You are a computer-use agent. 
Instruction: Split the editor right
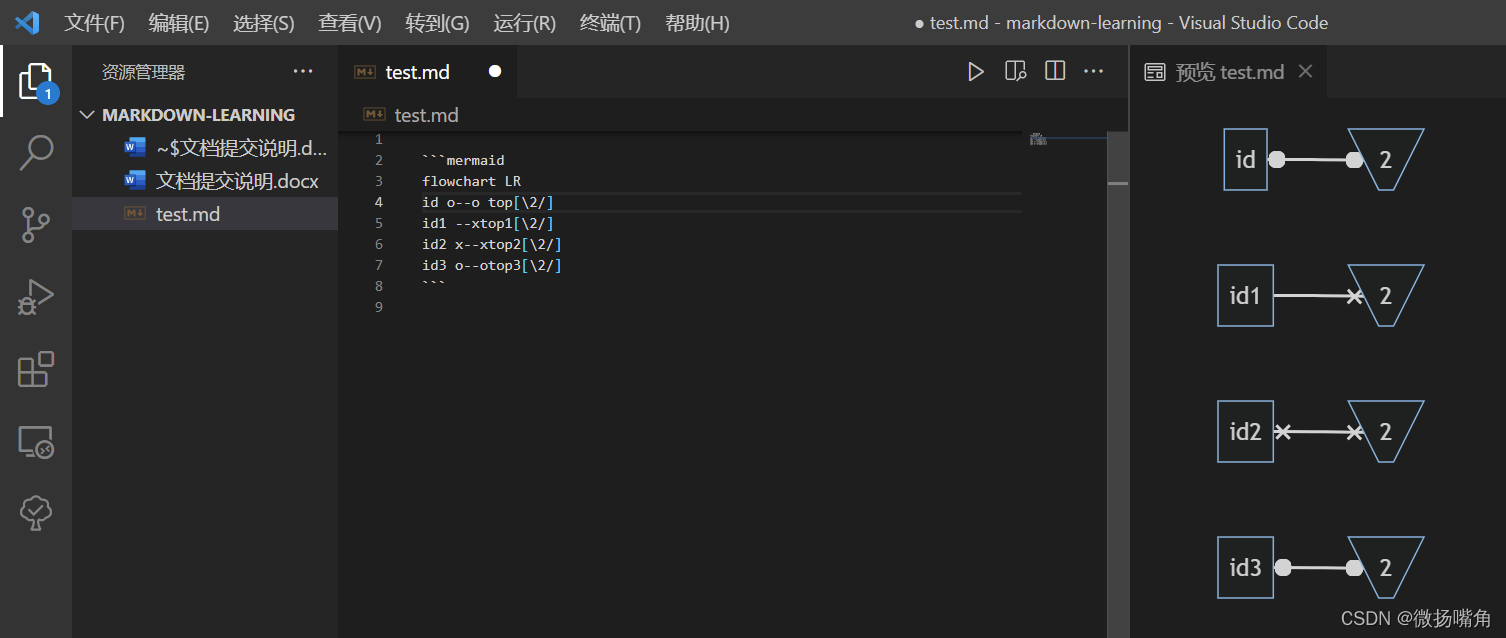1054,71
